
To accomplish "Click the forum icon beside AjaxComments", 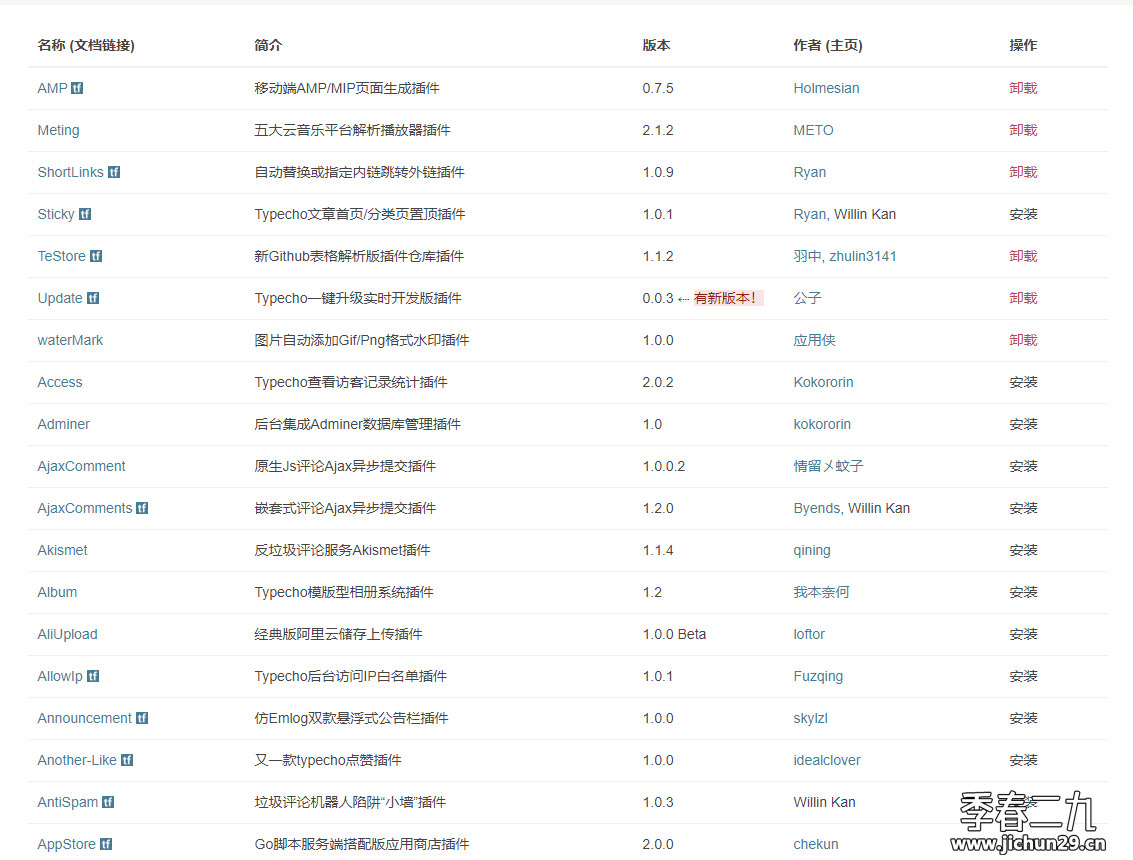I will click(x=142, y=508).
